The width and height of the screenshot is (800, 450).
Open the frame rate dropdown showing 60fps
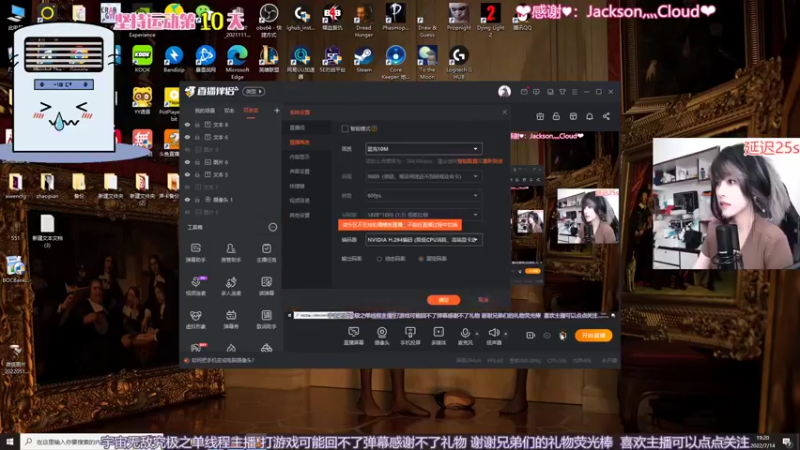tap(423, 195)
